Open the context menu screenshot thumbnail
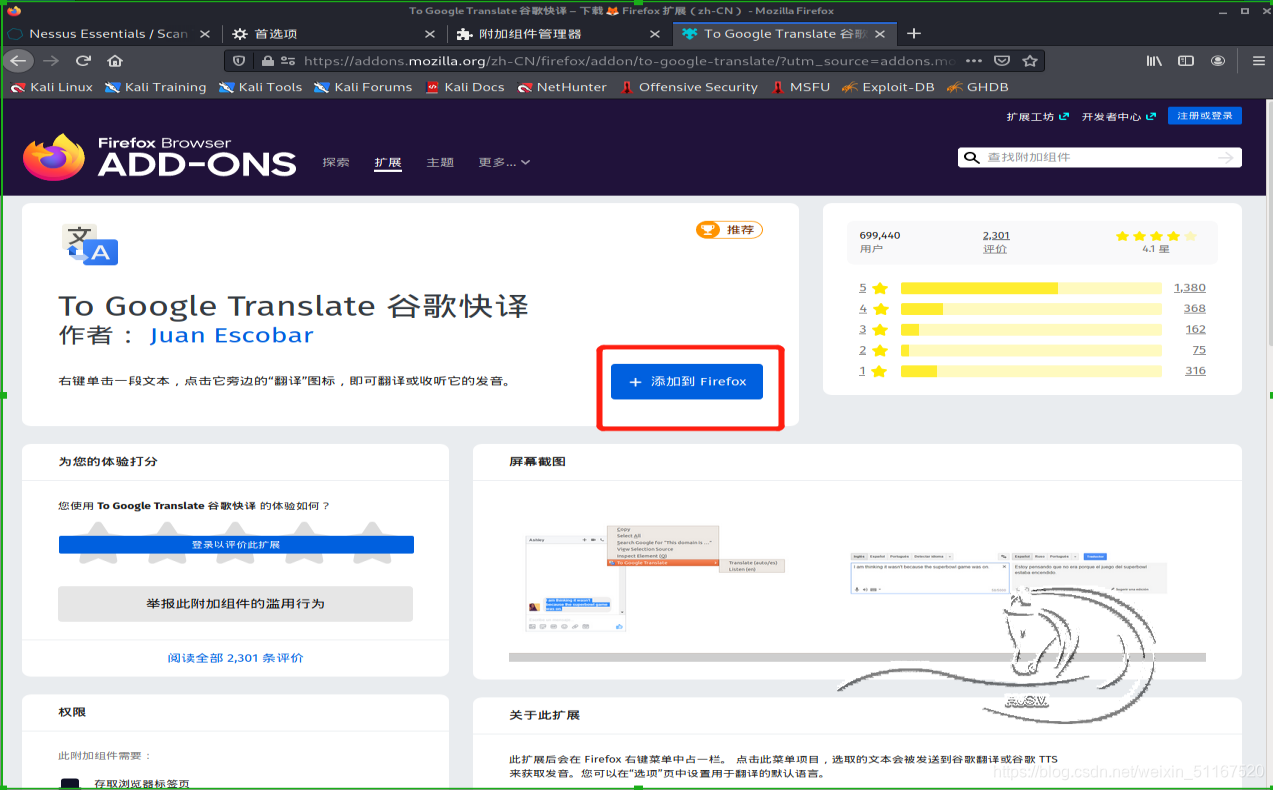This screenshot has width=1274, height=790. pos(656,578)
